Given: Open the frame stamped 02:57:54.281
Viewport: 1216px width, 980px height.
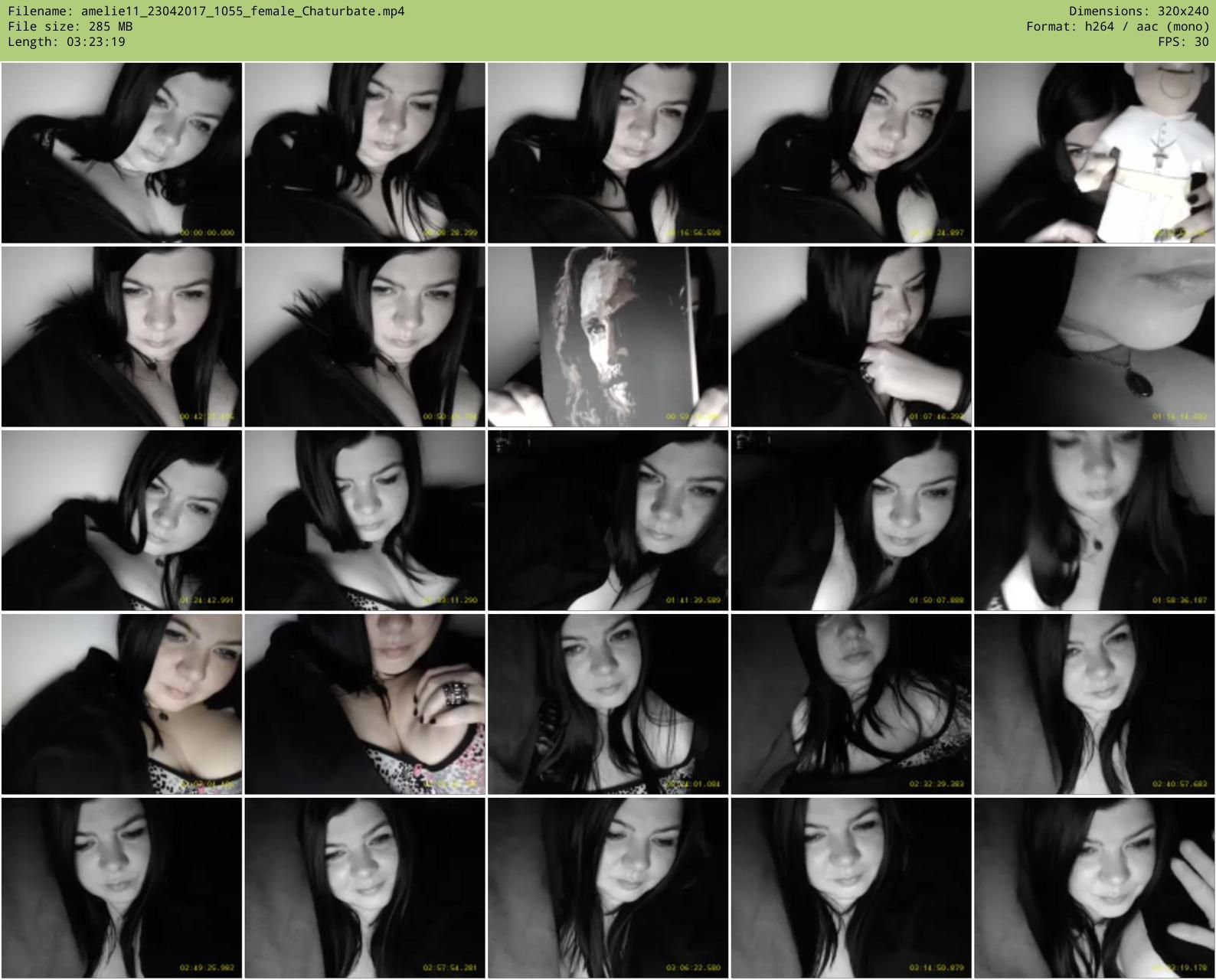Looking at the screenshot, I should [x=364, y=888].
